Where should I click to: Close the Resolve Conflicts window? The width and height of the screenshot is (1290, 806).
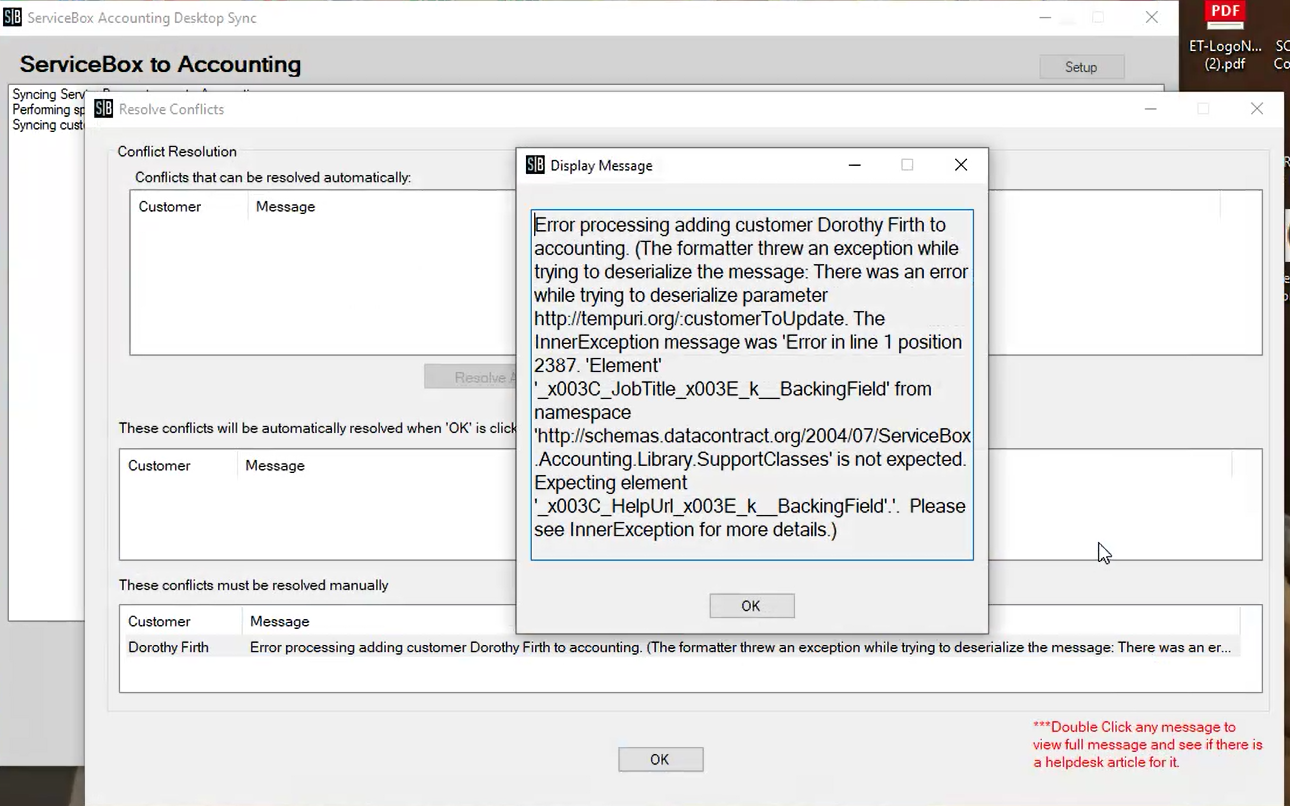click(x=1257, y=109)
